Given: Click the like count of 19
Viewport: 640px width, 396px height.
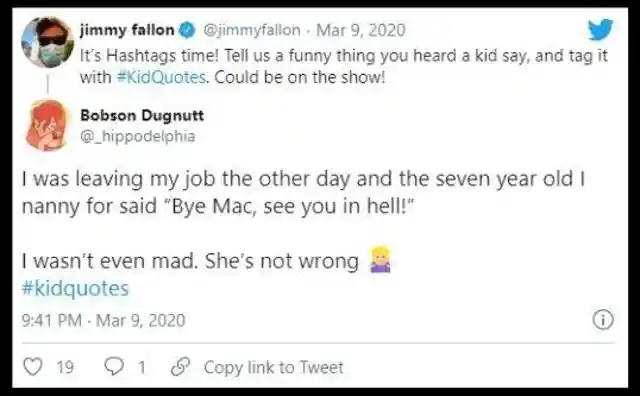Looking at the screenshot, I should 65,367.
